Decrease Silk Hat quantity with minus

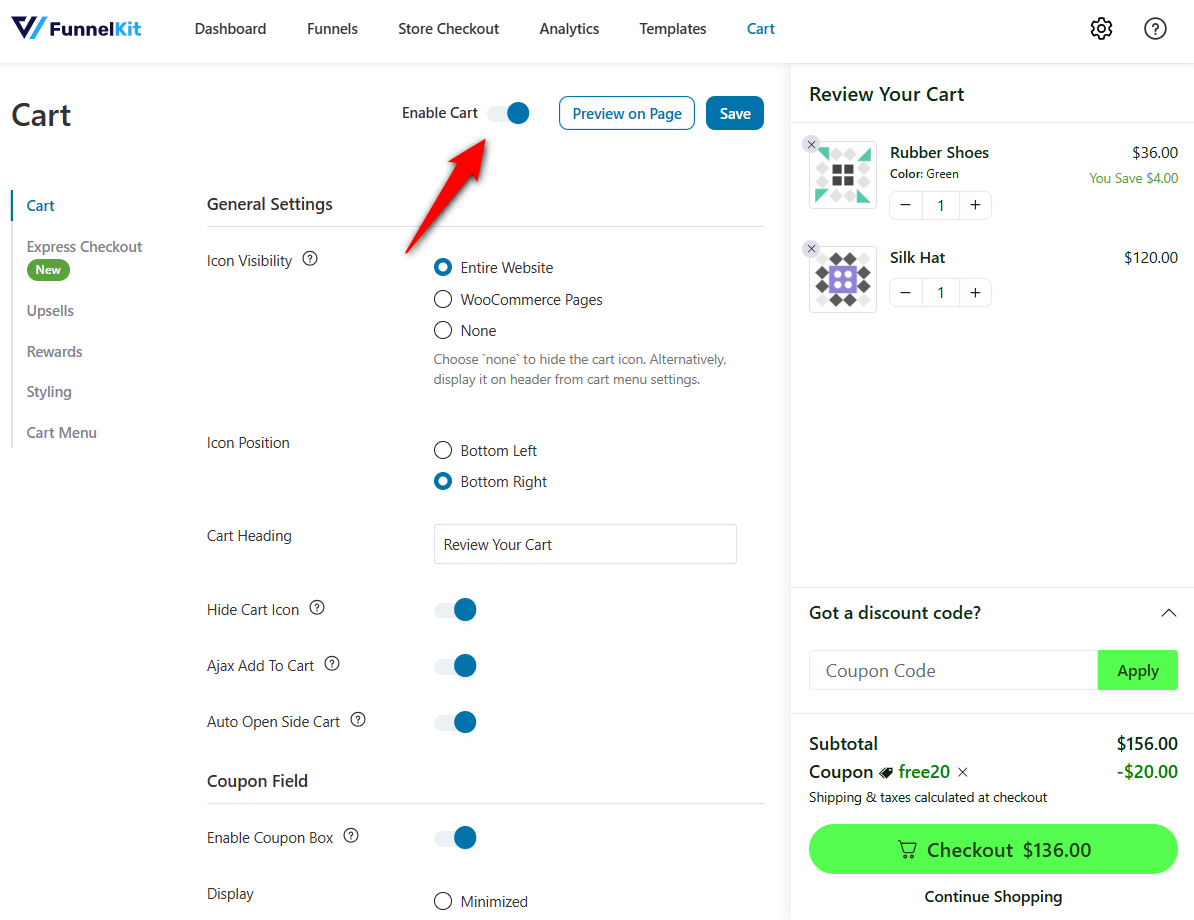tap(906, 293)
